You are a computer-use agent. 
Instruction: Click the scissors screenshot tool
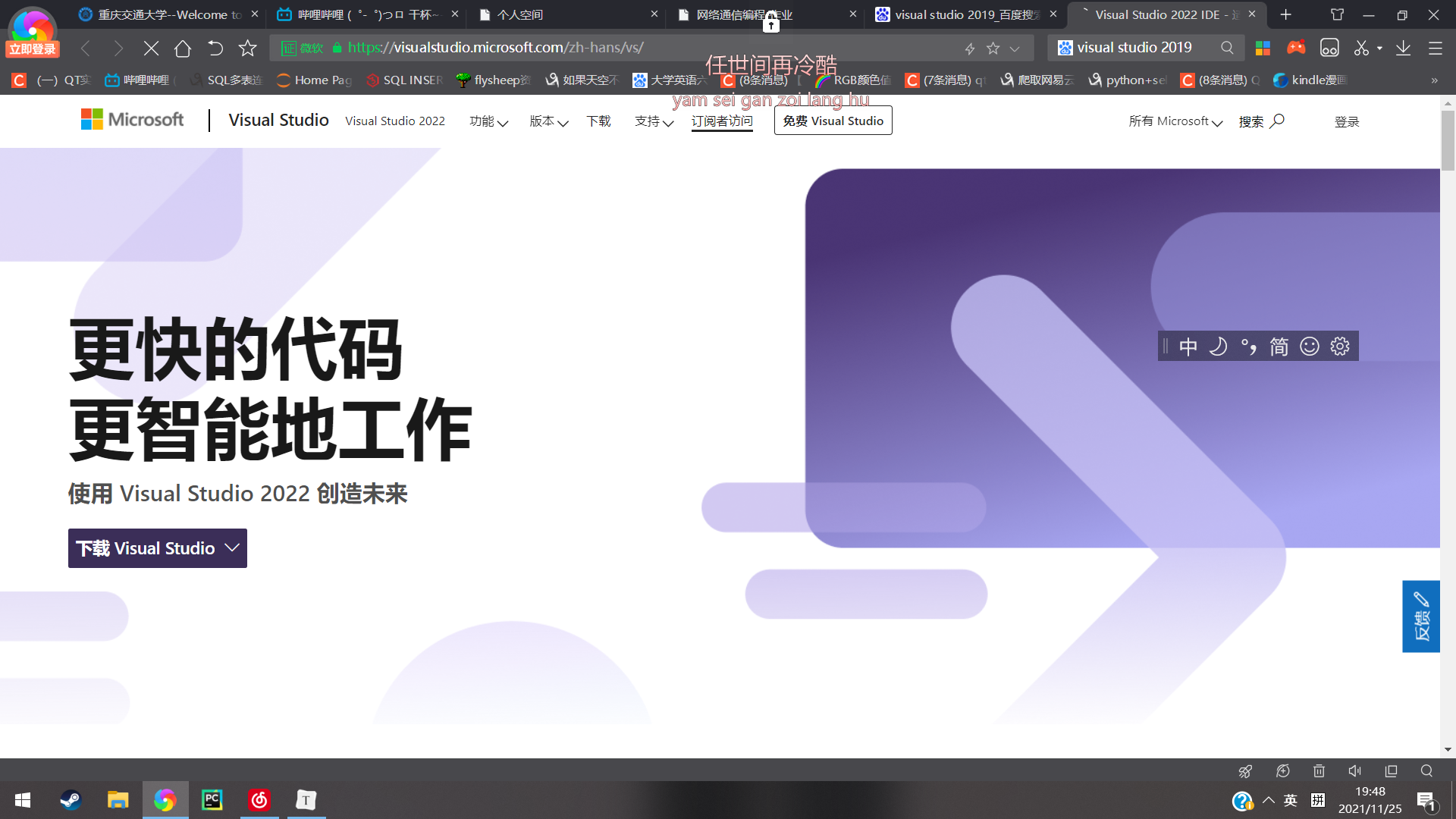[1361, 48]
